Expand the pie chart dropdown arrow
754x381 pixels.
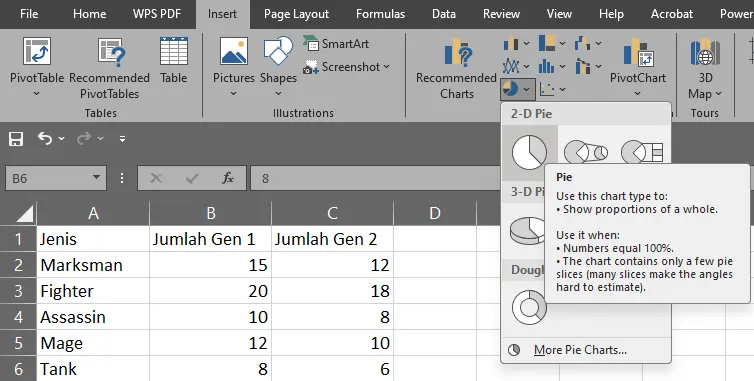(527, 89)
